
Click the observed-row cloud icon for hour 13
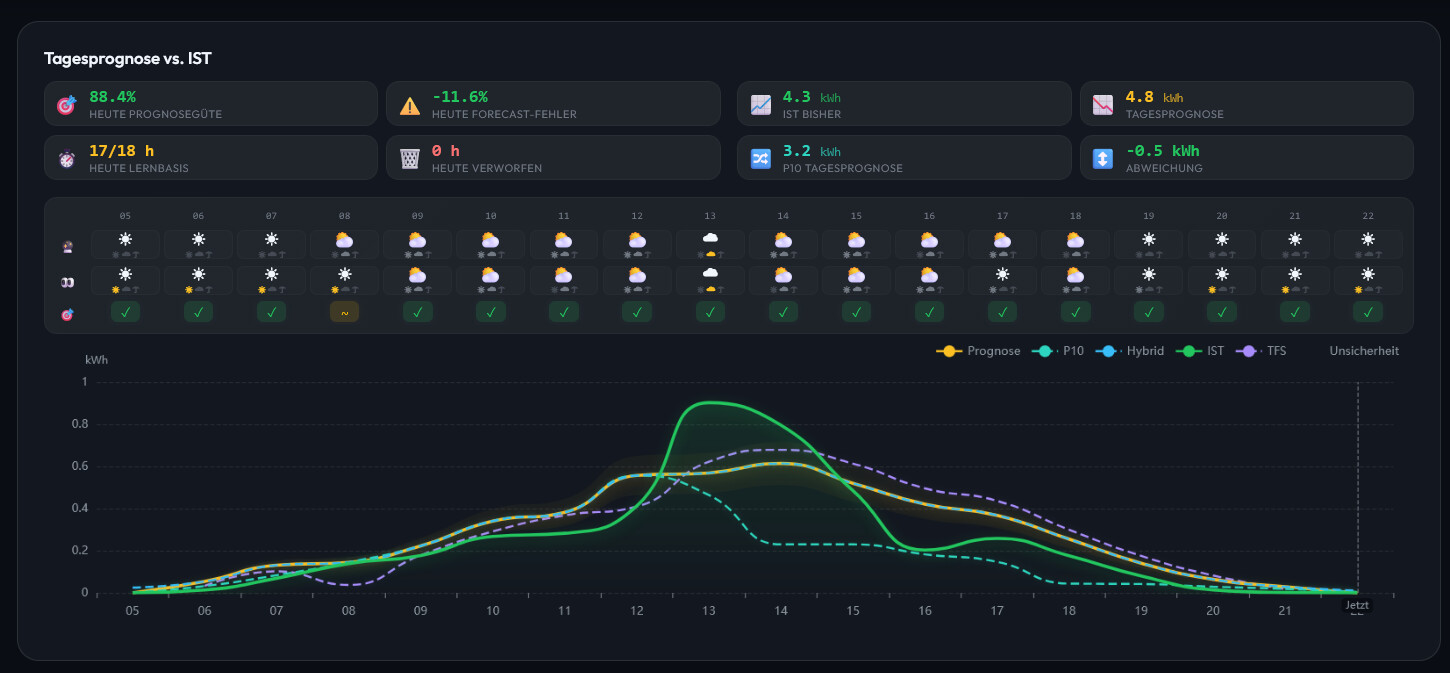[x=710, y=273]
